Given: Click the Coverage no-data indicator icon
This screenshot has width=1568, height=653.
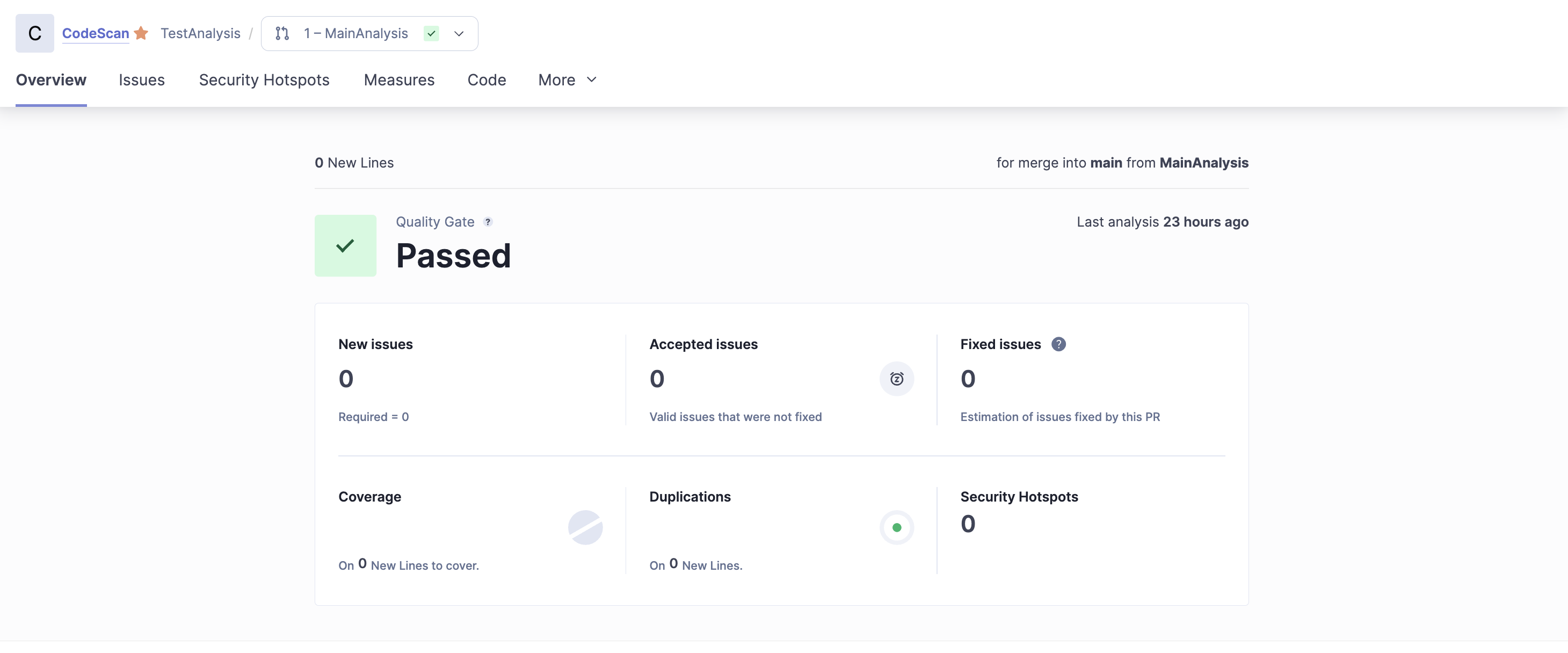Looking at the screenshot, I should click(x=585, y=528).
